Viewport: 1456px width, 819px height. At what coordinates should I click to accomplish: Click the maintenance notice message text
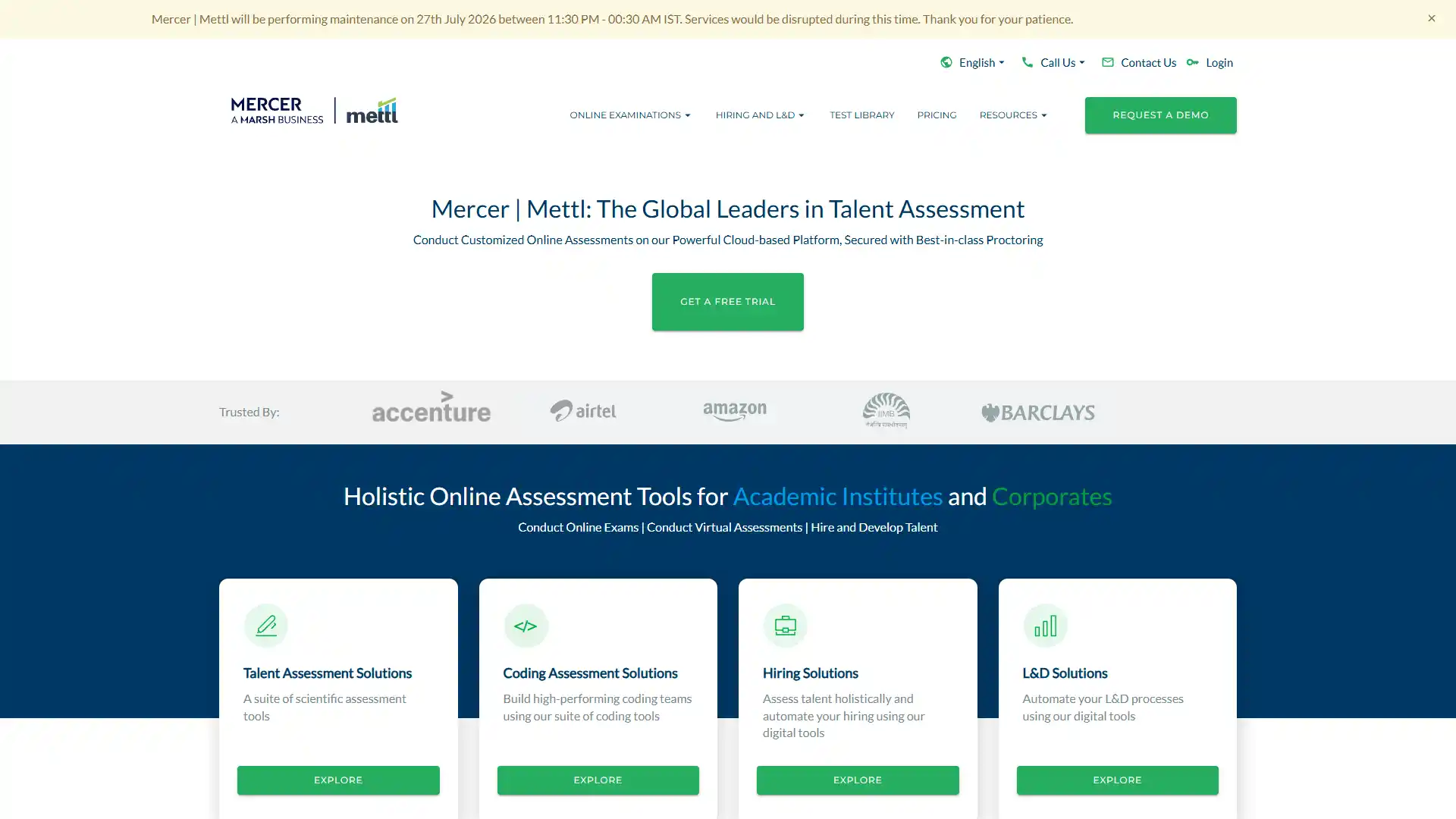(x=612, y=19)
